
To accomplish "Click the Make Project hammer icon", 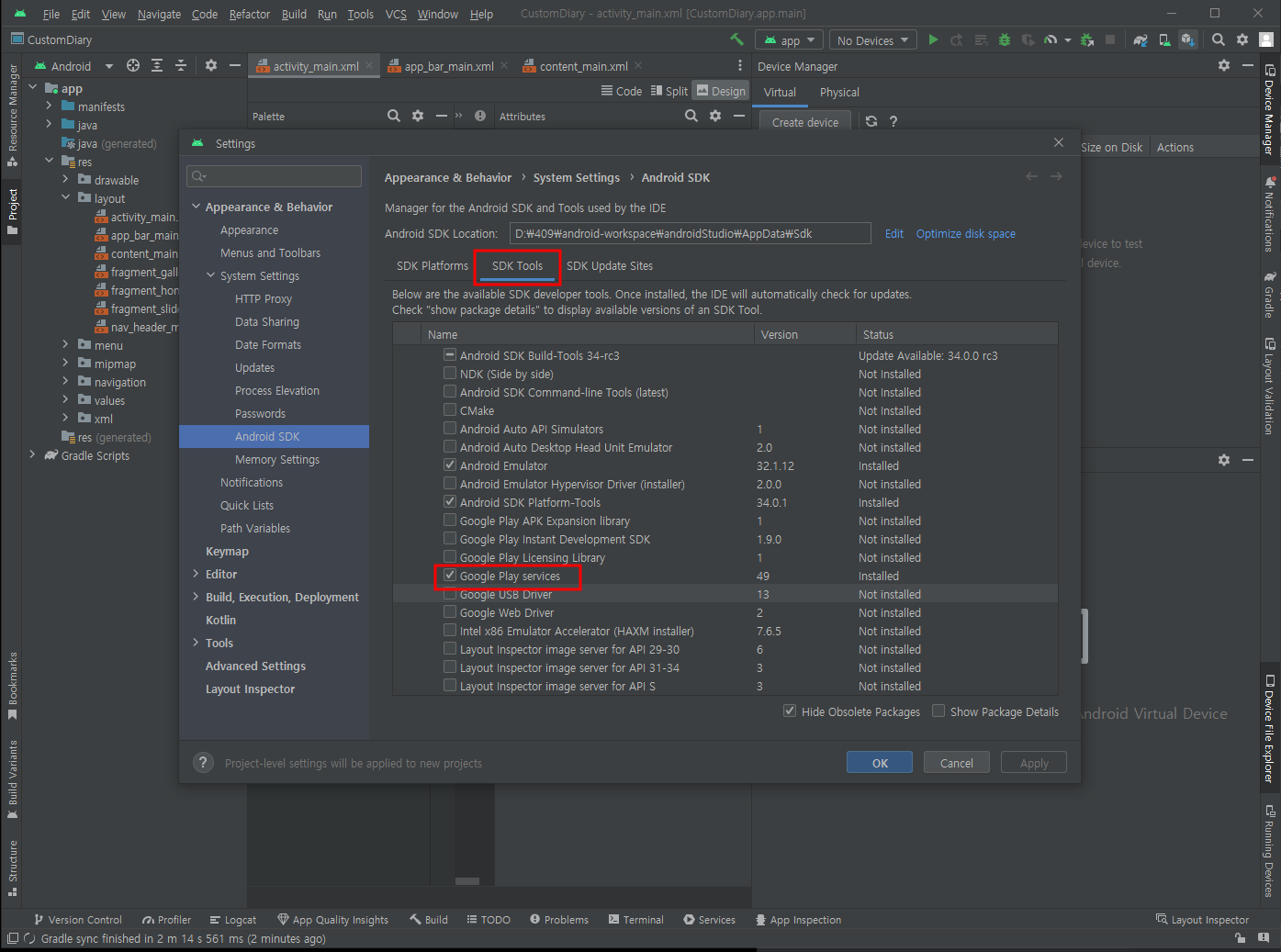I will [x=736, y=39].
